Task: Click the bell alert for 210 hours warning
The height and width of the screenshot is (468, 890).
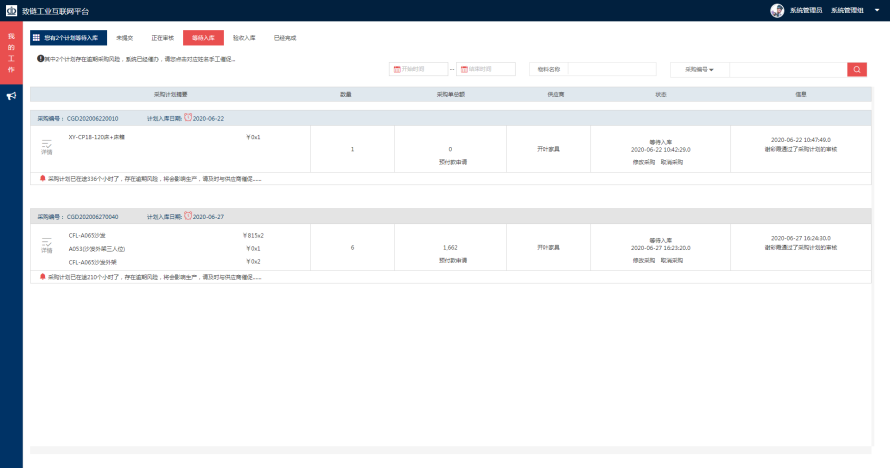Action: click(43, 277)
